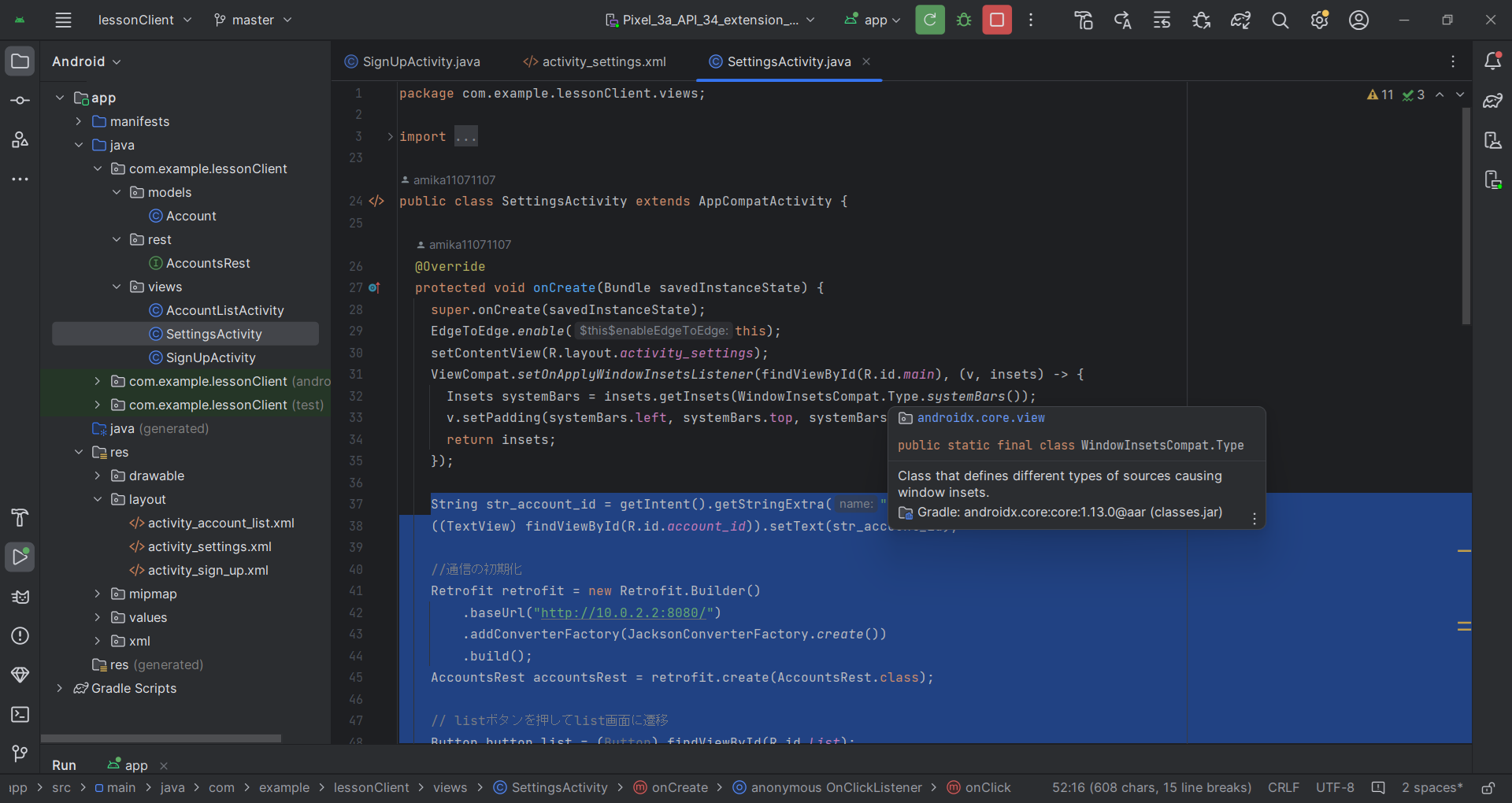Open Build hammer tool window

[20, 517]
